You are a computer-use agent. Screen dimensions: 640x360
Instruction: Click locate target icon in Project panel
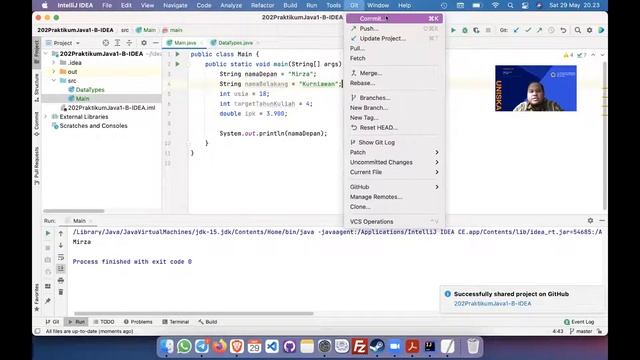pos(106,43)
